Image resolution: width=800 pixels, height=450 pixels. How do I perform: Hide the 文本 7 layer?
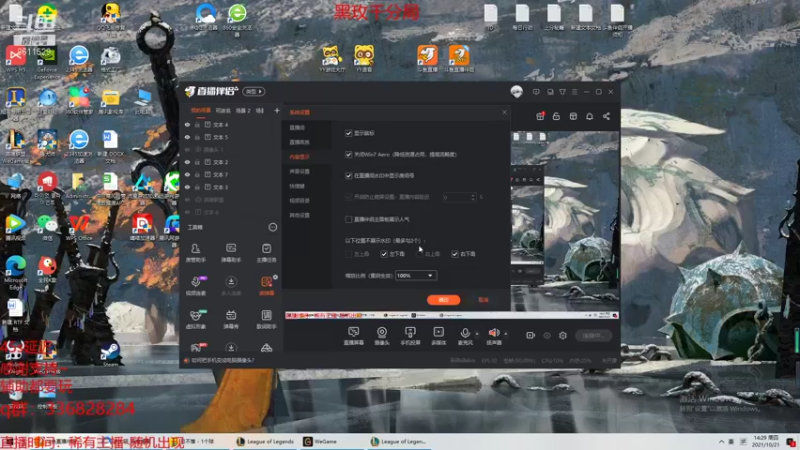pos(187,174)
